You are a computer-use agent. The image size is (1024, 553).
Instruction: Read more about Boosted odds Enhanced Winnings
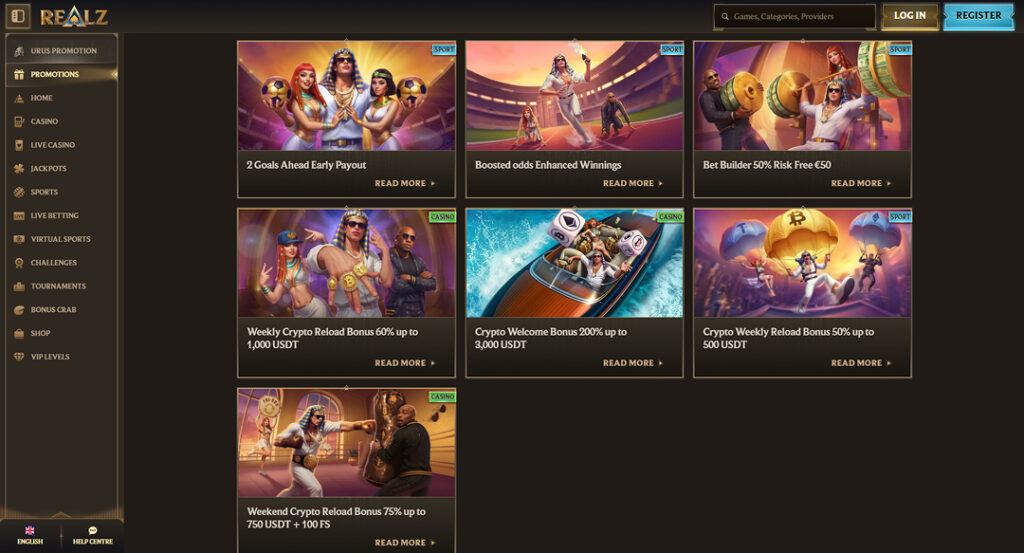632,183
